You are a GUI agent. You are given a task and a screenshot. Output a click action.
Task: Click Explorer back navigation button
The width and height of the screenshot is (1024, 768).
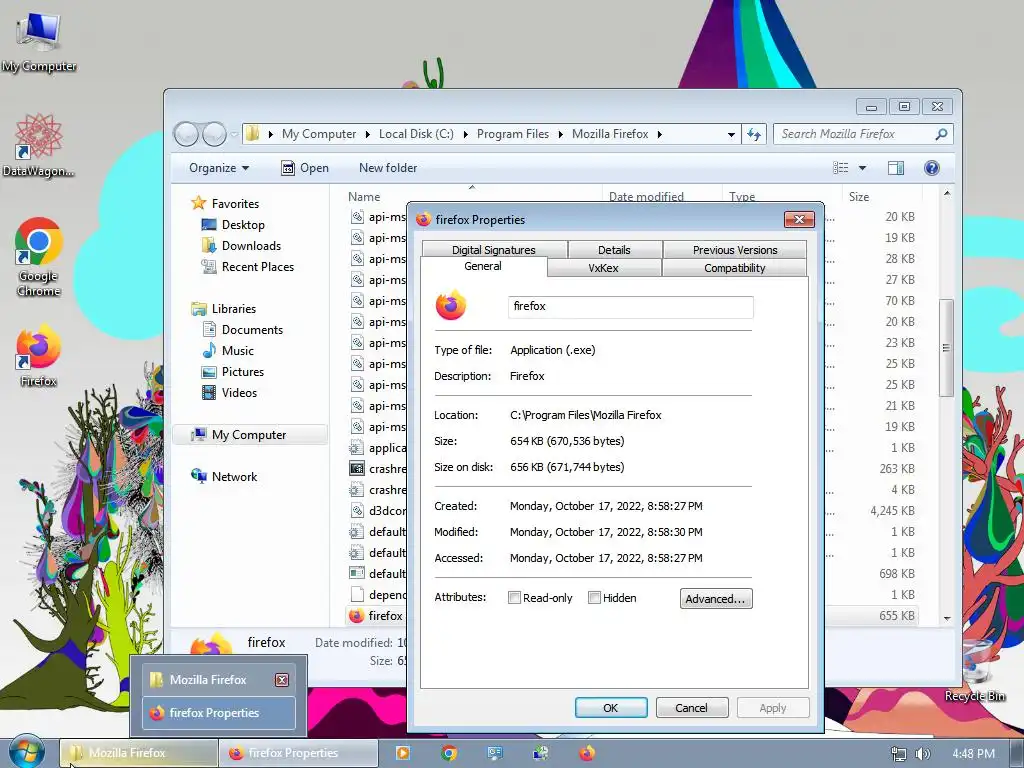pyautogui.click(x=187, y=134)
